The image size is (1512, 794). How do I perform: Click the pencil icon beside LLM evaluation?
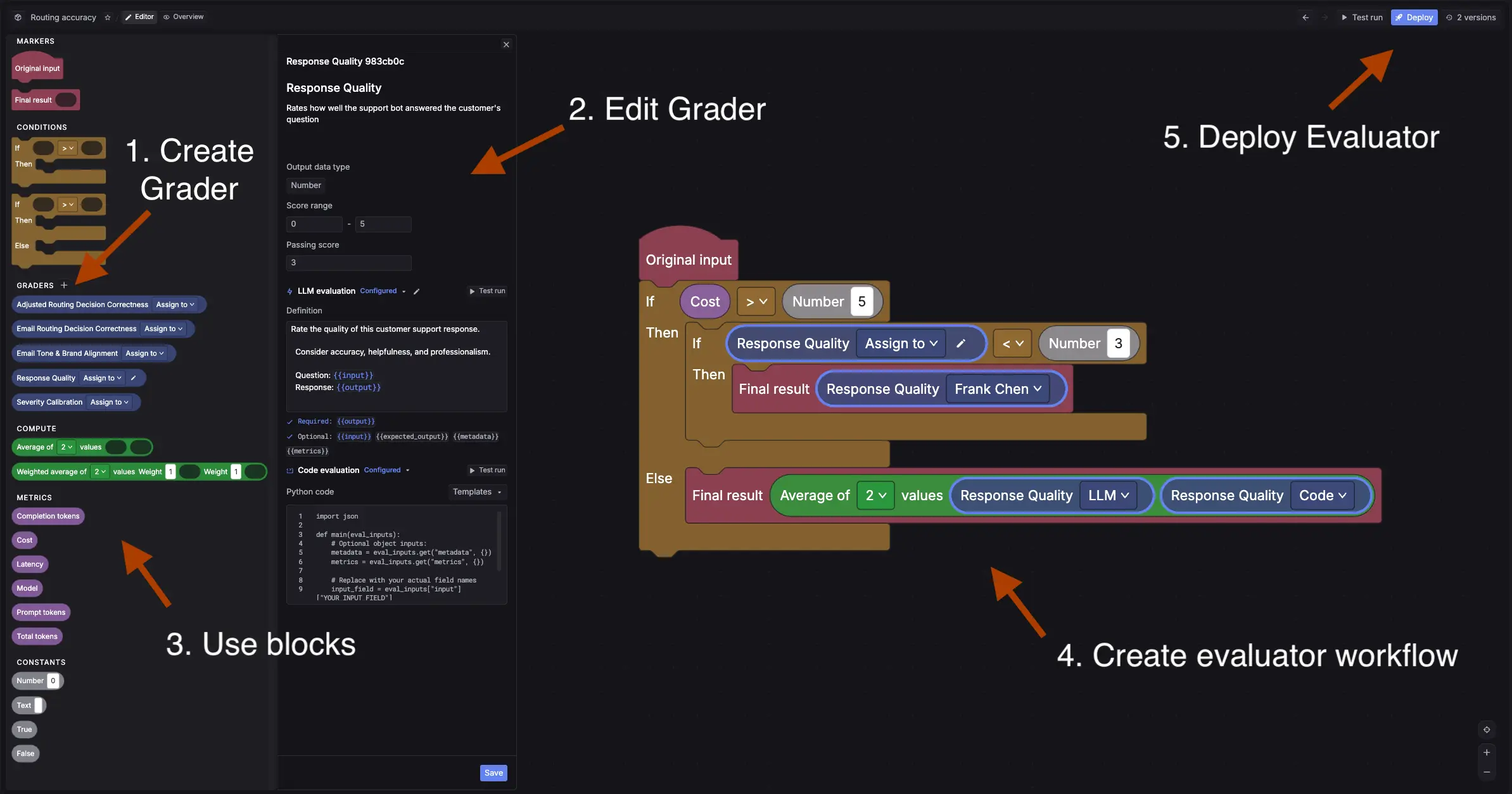click(x=416, y=291)
